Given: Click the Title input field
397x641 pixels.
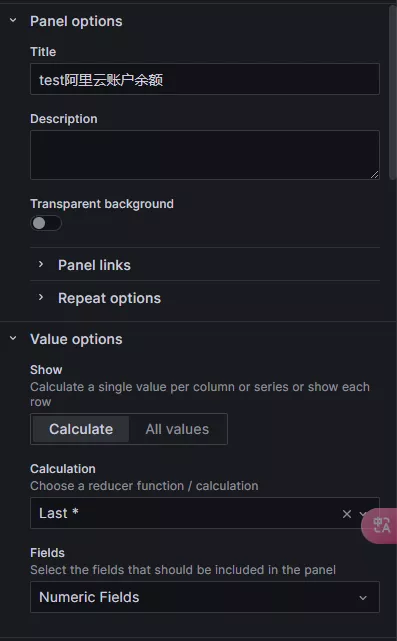Looking at the screenshot, I should pyautogui.click(x=205, y=79).
